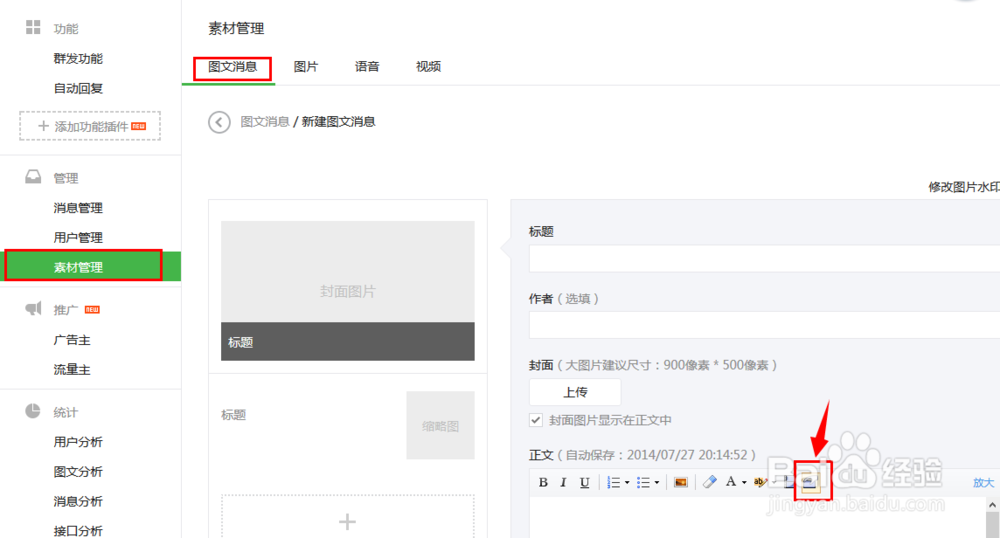
Task: Switch to the 语音 tab
Action: click(367, 67)
